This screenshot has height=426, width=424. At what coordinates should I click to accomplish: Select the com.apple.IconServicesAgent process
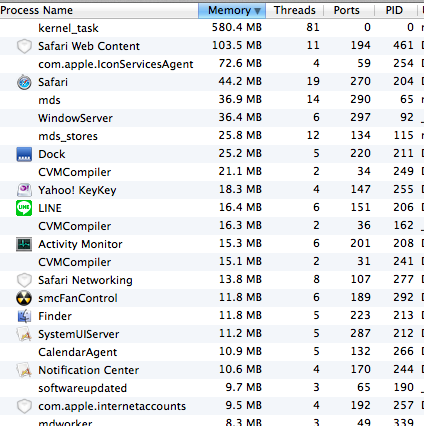pyautogui.click(x=116, y=64)
